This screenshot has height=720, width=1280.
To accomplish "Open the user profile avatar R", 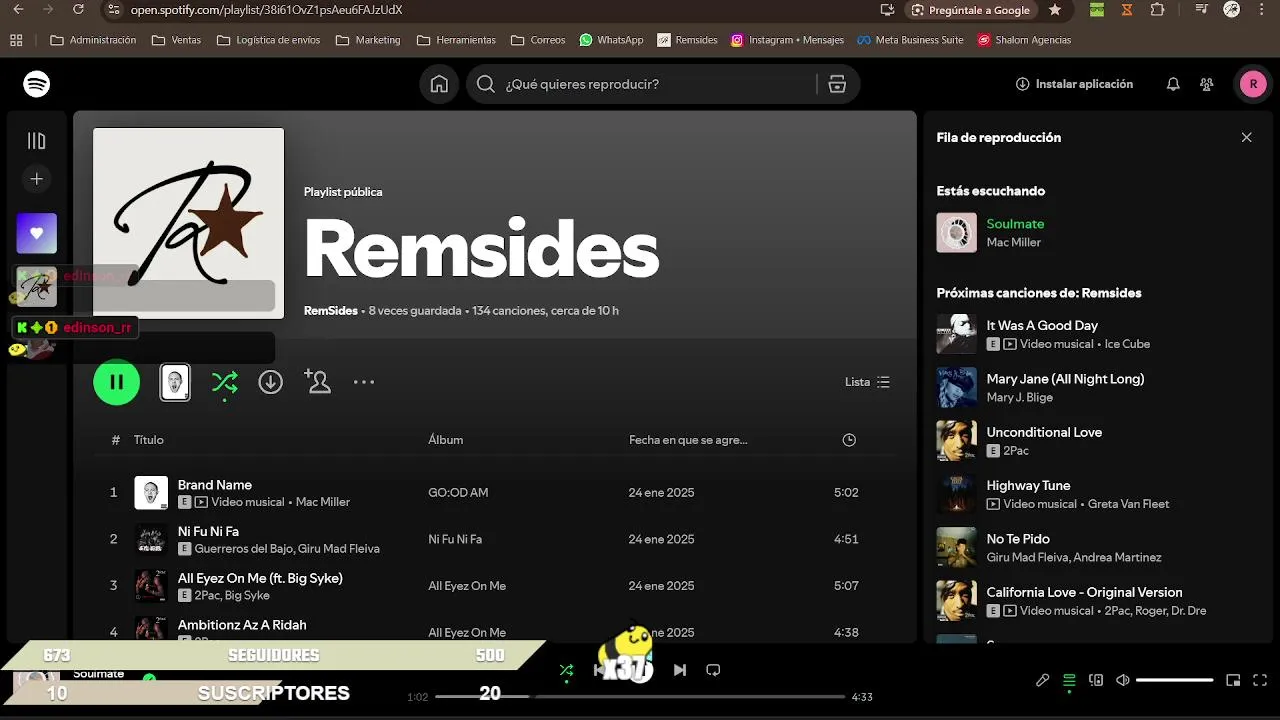I will (x=1253, y=84).
